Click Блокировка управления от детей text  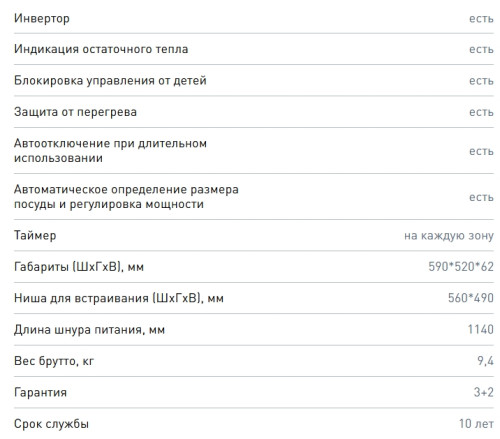[x=110, y=81]
